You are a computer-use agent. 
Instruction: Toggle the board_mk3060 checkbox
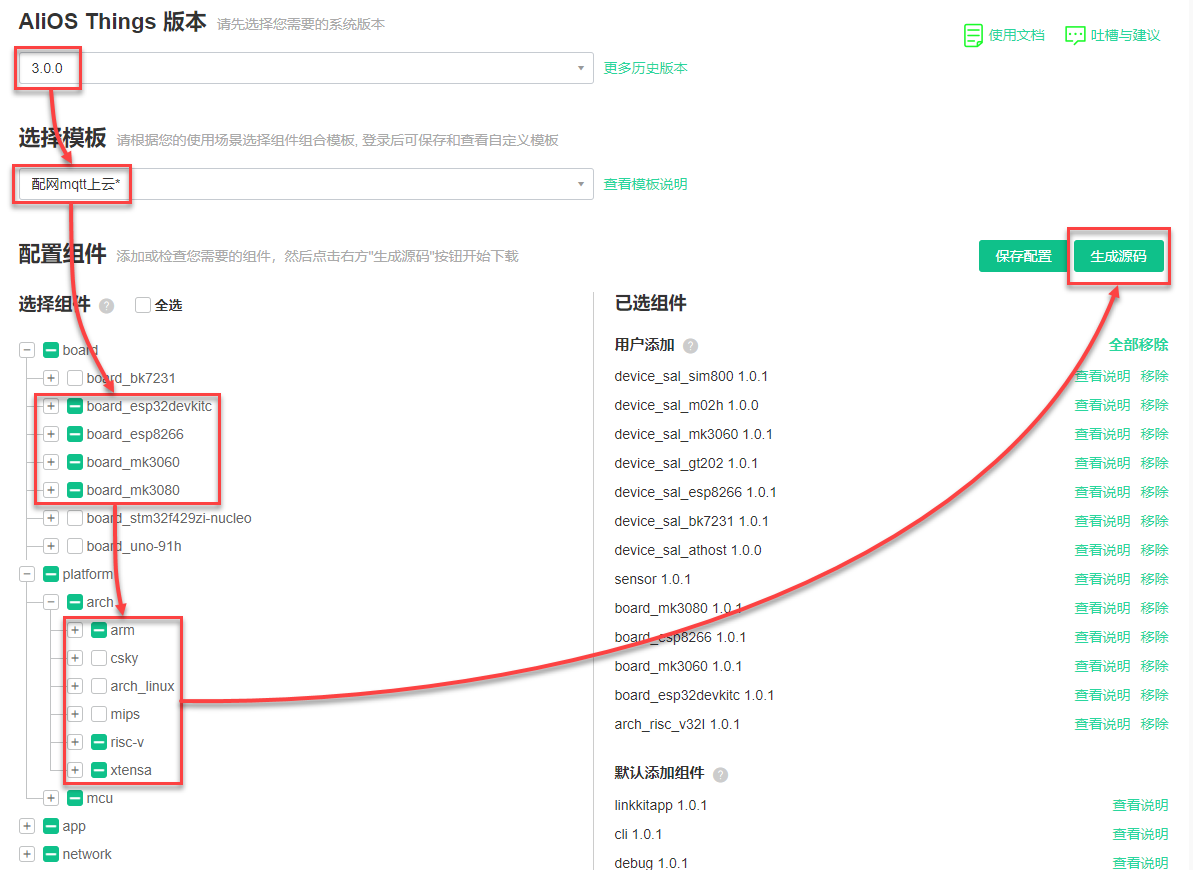[75, 462]
